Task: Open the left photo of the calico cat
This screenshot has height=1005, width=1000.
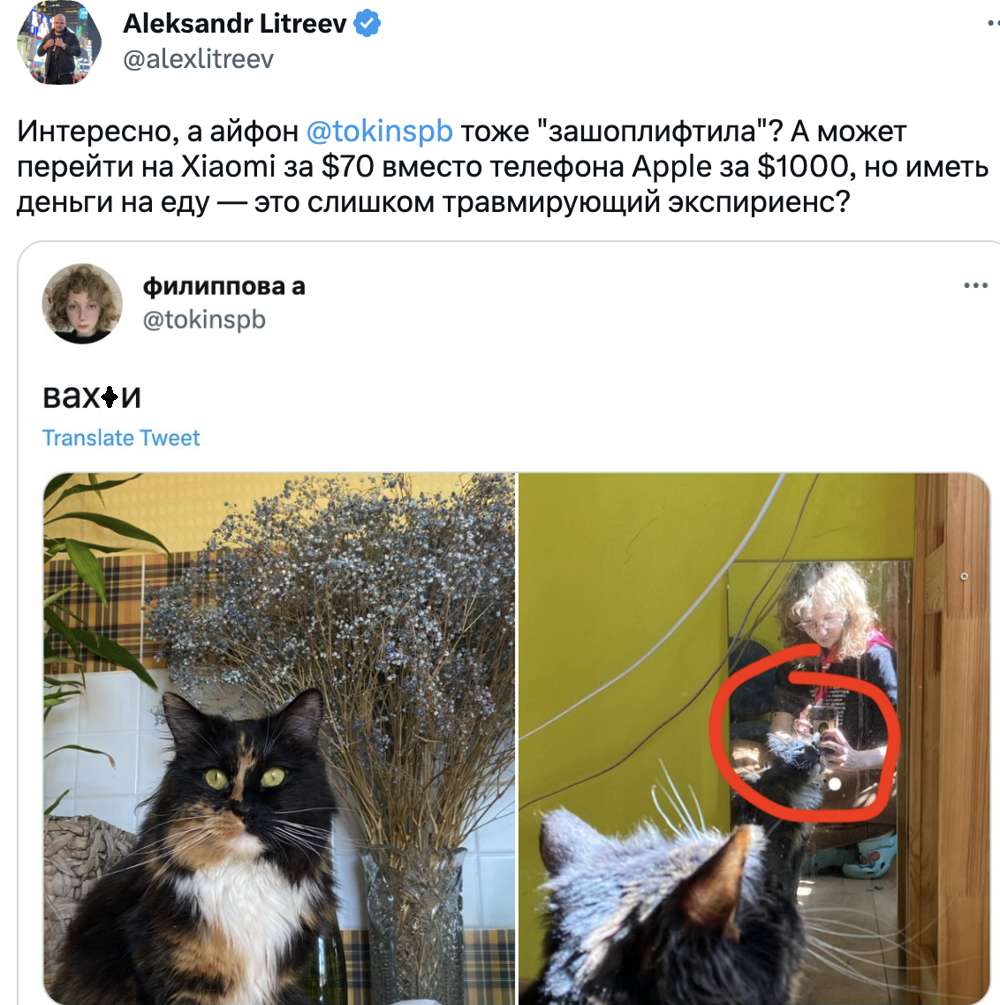Action: coord(279,738)
